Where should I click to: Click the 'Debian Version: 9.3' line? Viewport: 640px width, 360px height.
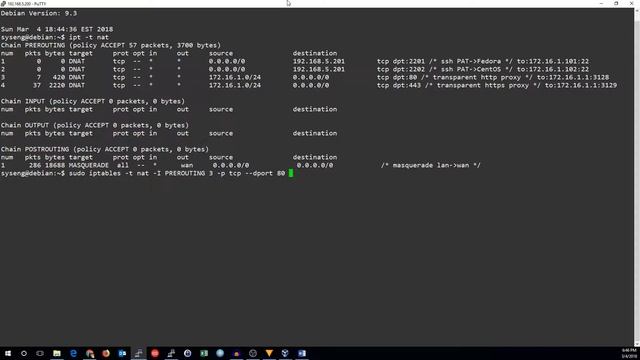pos(39,13)
